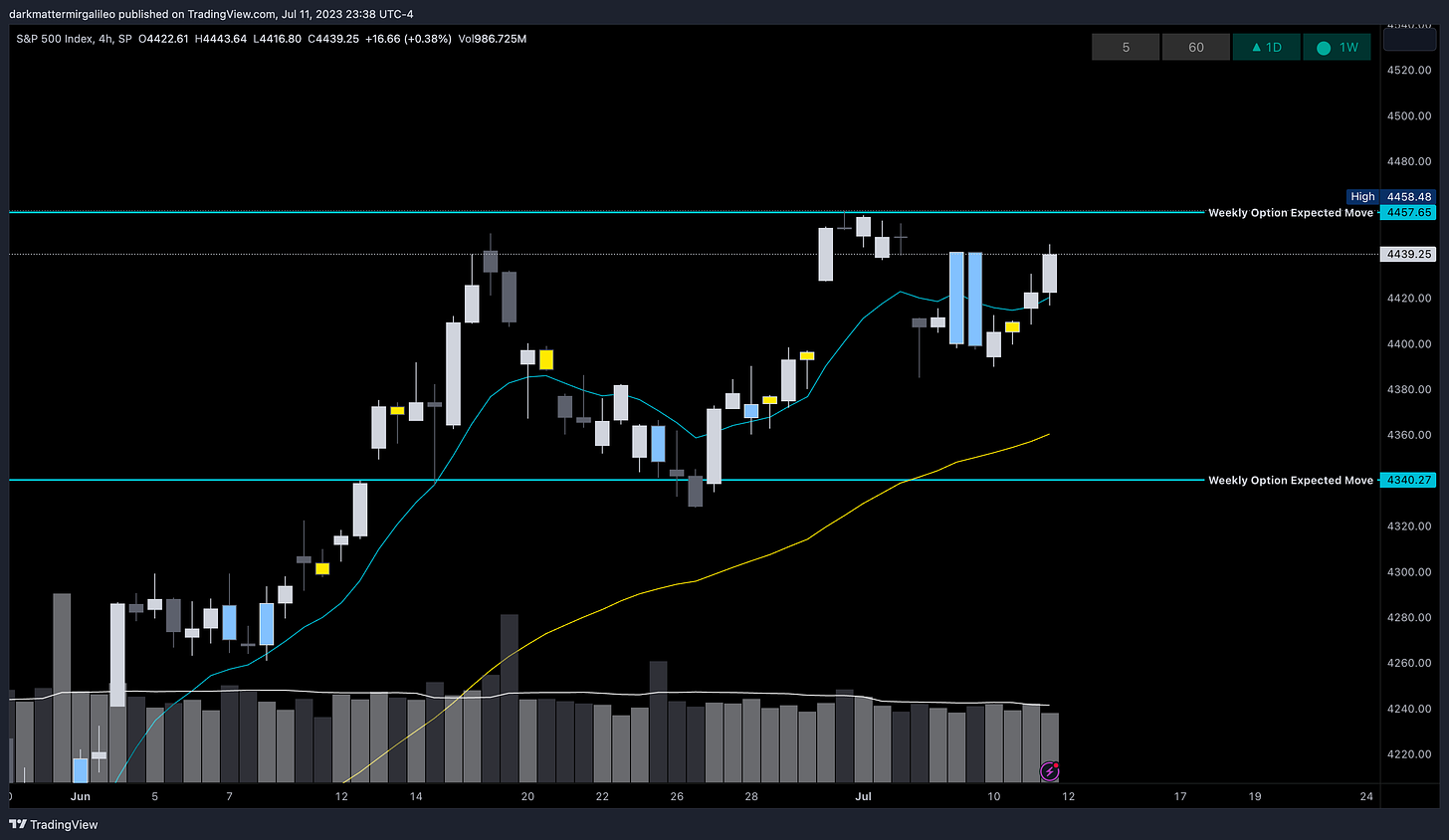1449x840 pixels.
Task: Click the green circle in 1W button
Action: (1323, 48)
